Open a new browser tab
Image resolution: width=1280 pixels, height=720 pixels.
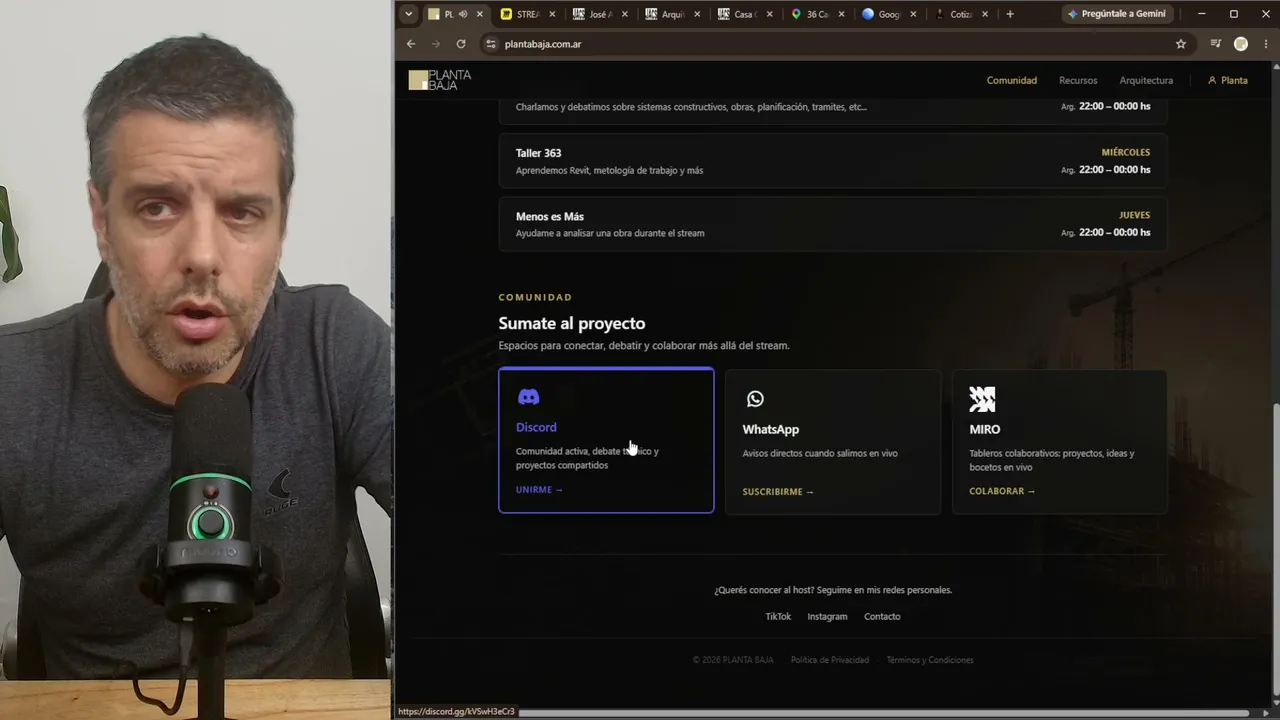coord(1010,14)
